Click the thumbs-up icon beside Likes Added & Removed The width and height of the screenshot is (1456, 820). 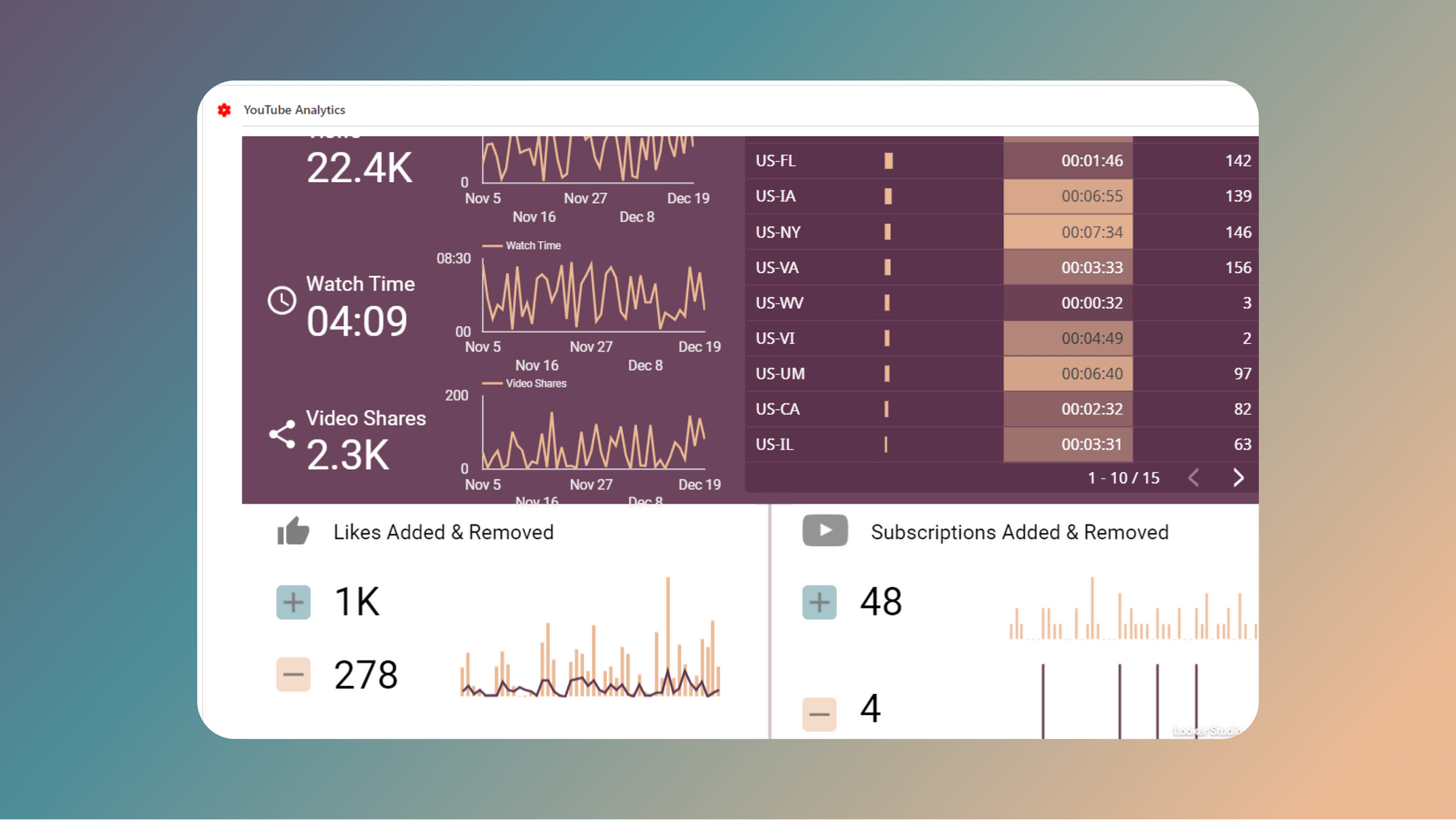point(295,531)
